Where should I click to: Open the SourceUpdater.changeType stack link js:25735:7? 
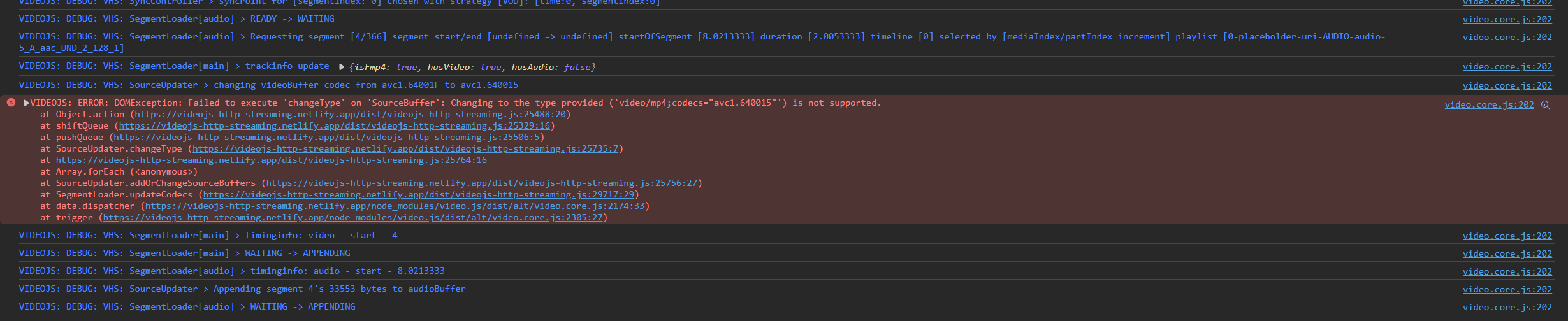[x=405, y=149]
